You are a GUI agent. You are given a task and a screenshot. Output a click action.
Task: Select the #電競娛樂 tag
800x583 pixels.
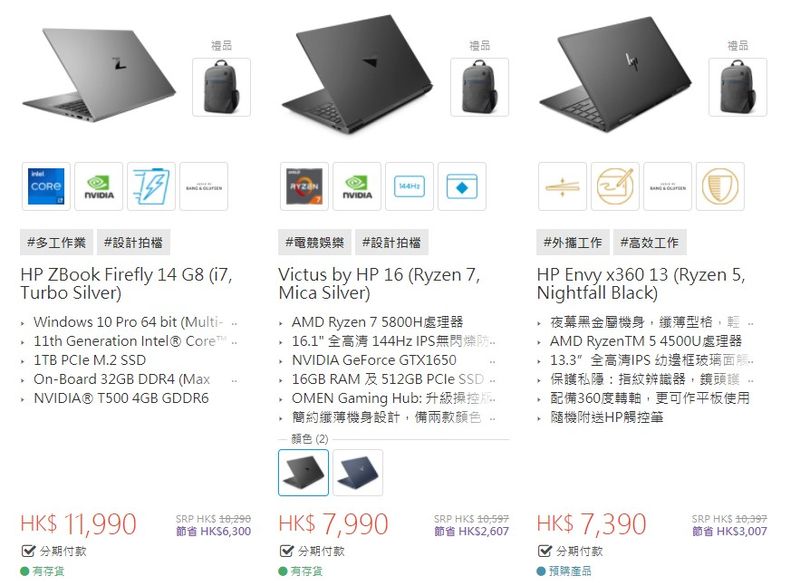315,242
